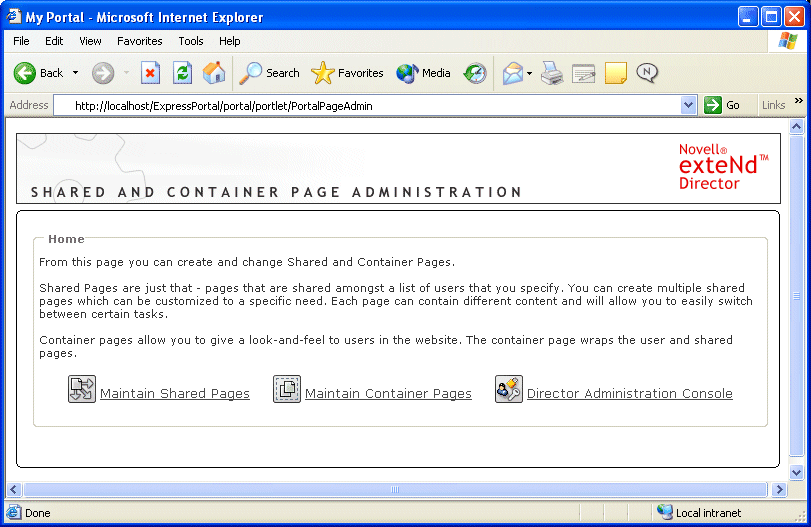Viewport: 811px width, 527px height.
Task: Click the Maintain Shared Pages link
Action: tap(175, 393)
